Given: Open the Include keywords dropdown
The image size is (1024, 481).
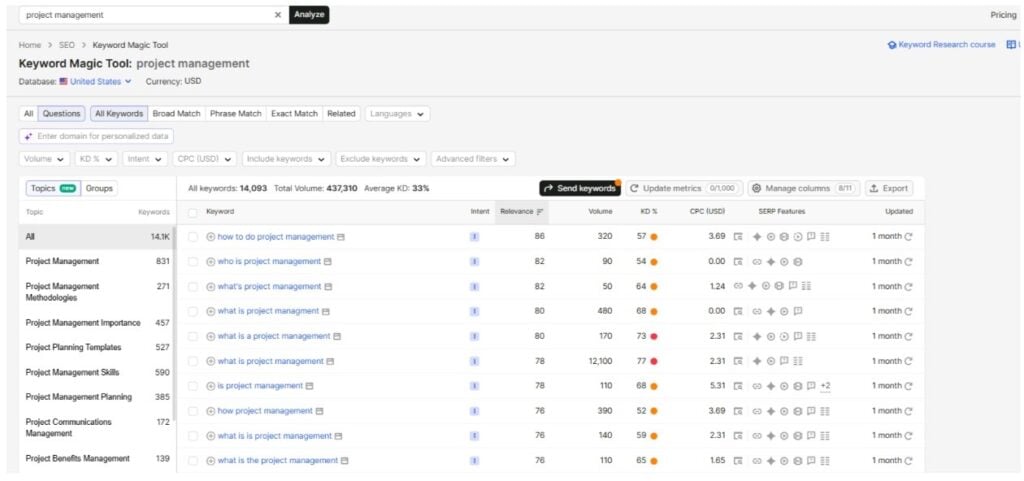Looking at the screenshot, I should [x=287, y=159].
